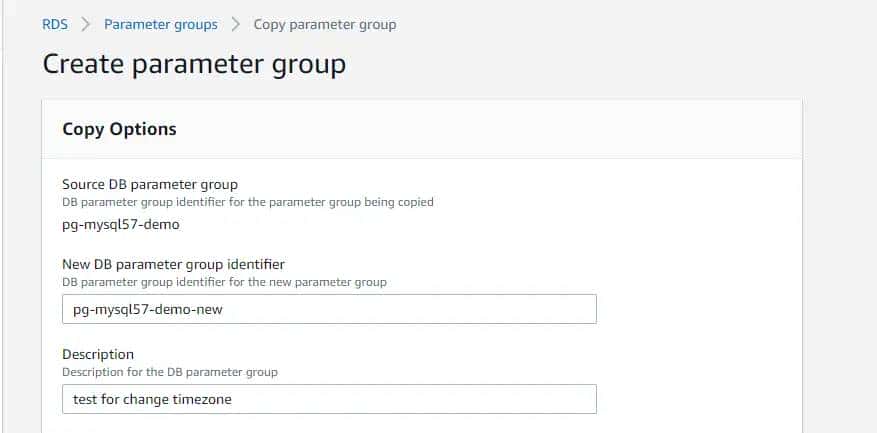The width and height of the screenshot is (877, 433).
Task: Click empty area right of Copy Options title
Action: click(x=500, y=129)
